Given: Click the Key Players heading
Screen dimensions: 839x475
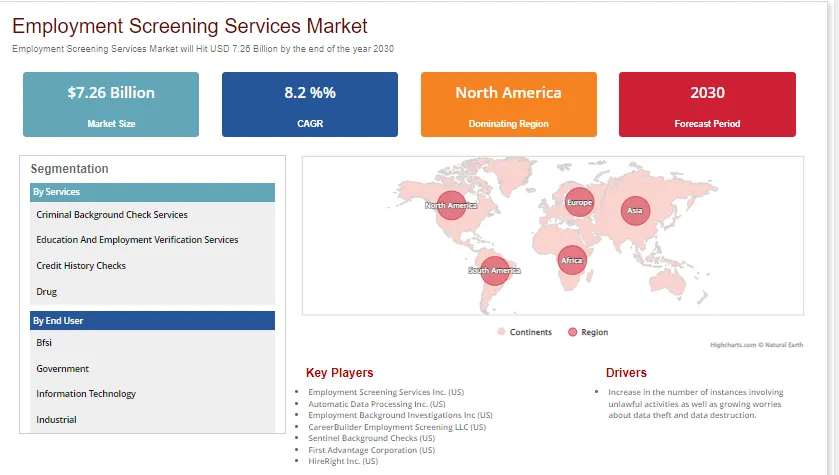Looking at the screenshot, I should pos(340,373).
